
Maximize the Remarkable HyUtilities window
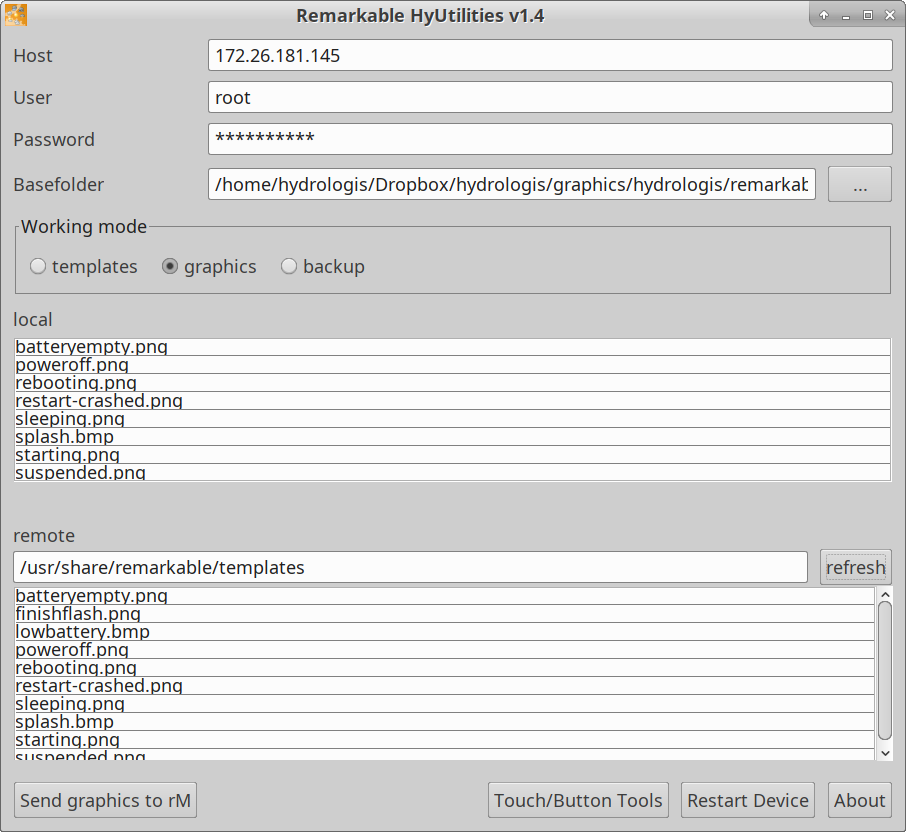pos(868,16)
